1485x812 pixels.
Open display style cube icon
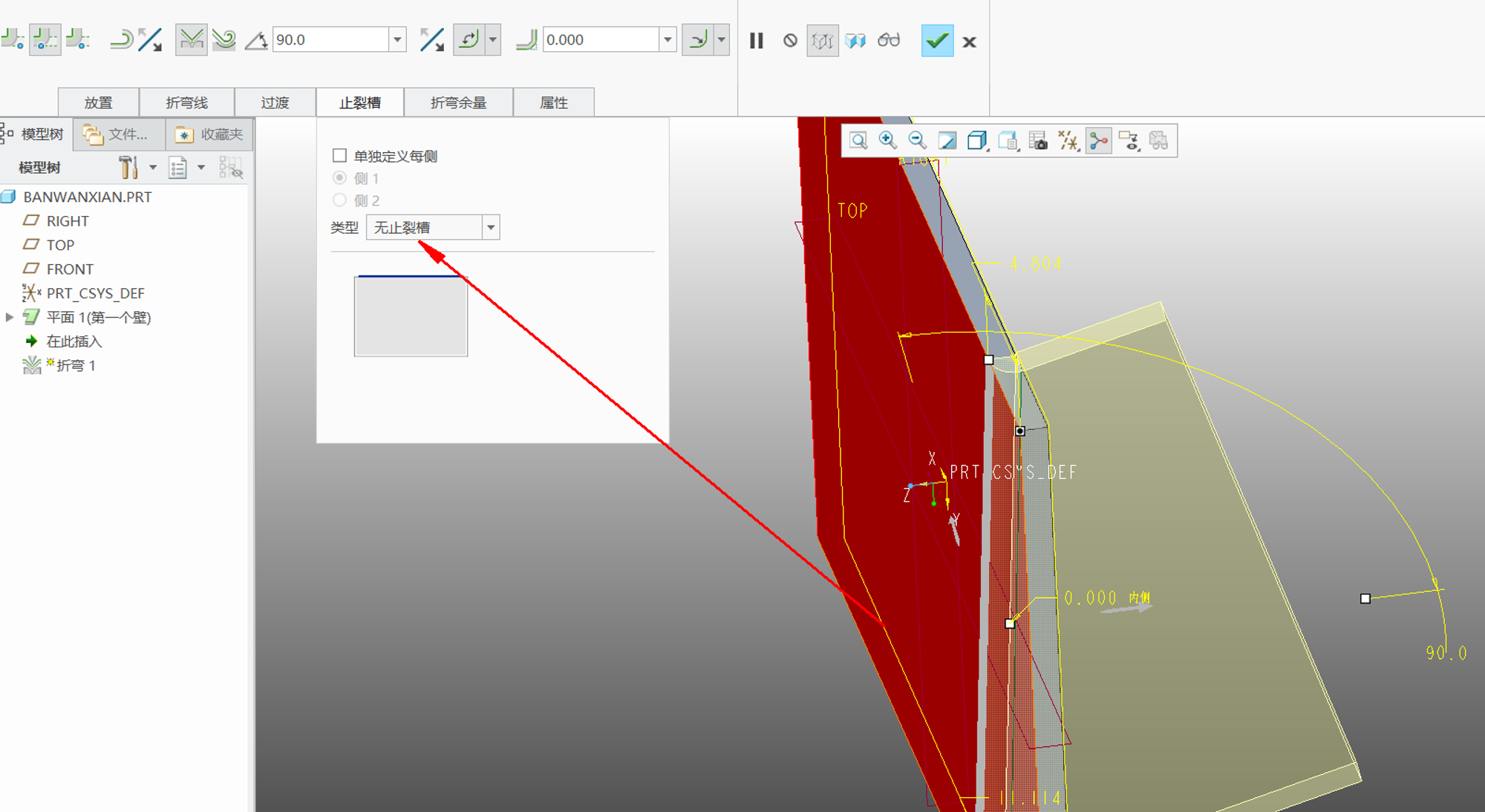977,140
